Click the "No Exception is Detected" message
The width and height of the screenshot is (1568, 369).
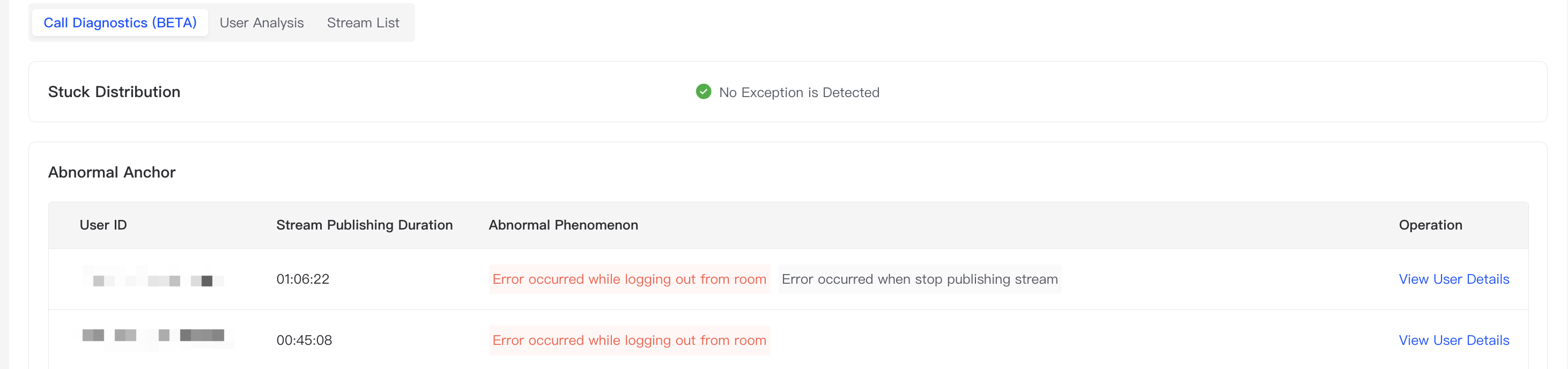pos(798,93)
